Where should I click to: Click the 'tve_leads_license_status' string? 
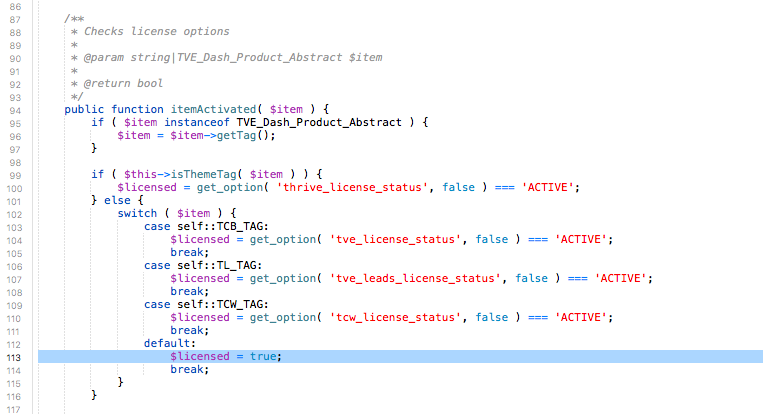(x=415, y=278)
